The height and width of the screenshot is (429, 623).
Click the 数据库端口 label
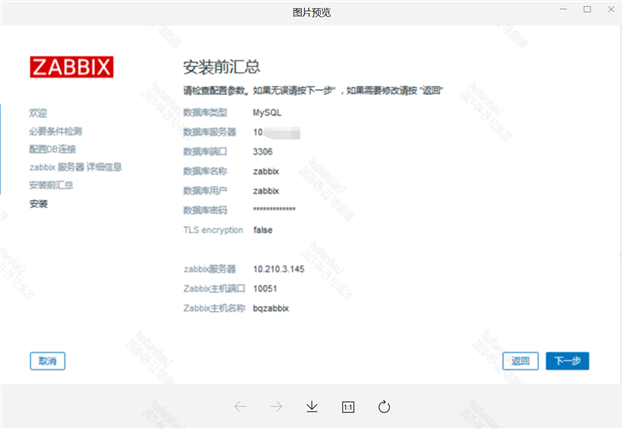[x=205, y=152]
